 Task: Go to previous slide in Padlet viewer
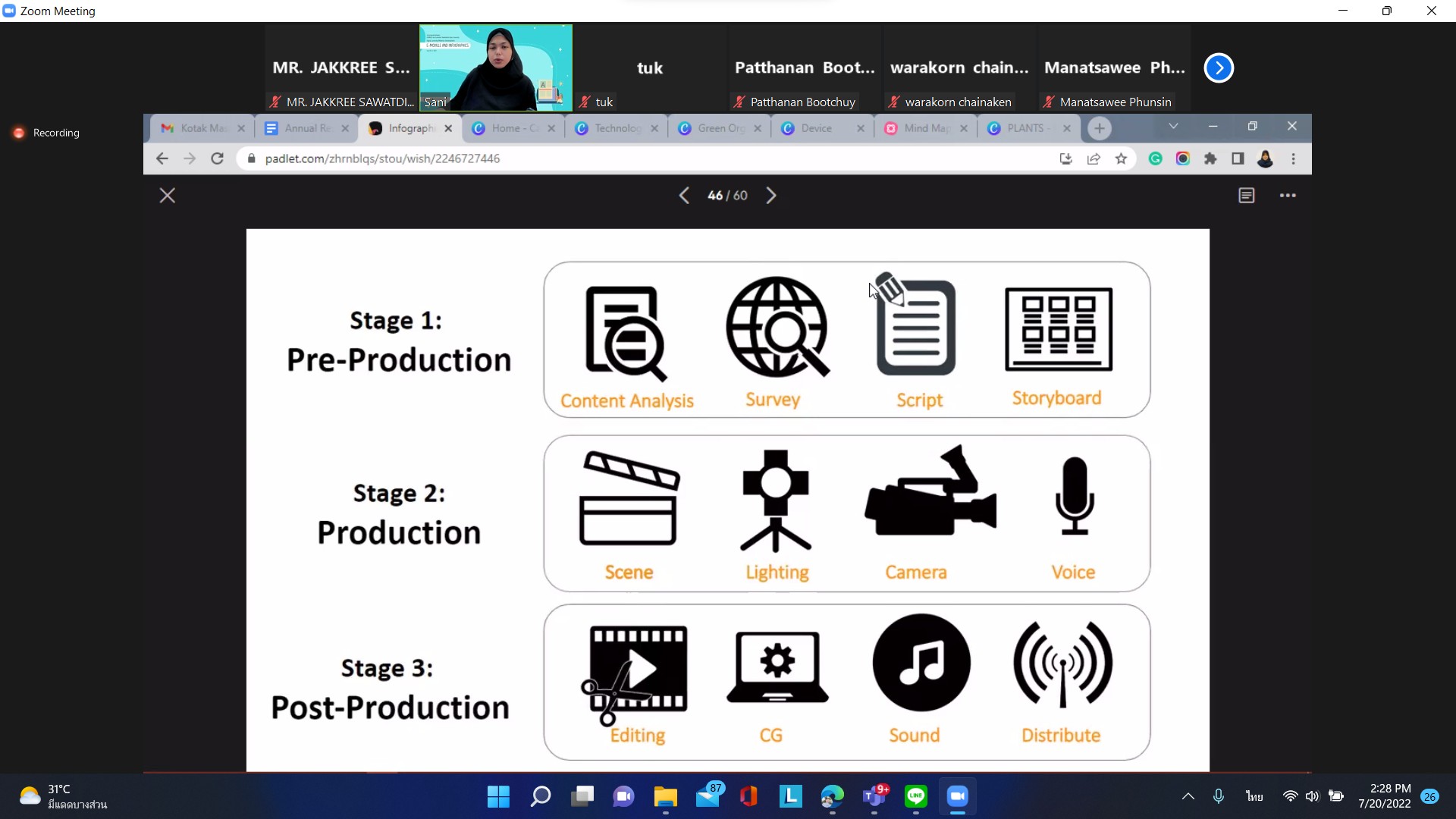point(683,196)
